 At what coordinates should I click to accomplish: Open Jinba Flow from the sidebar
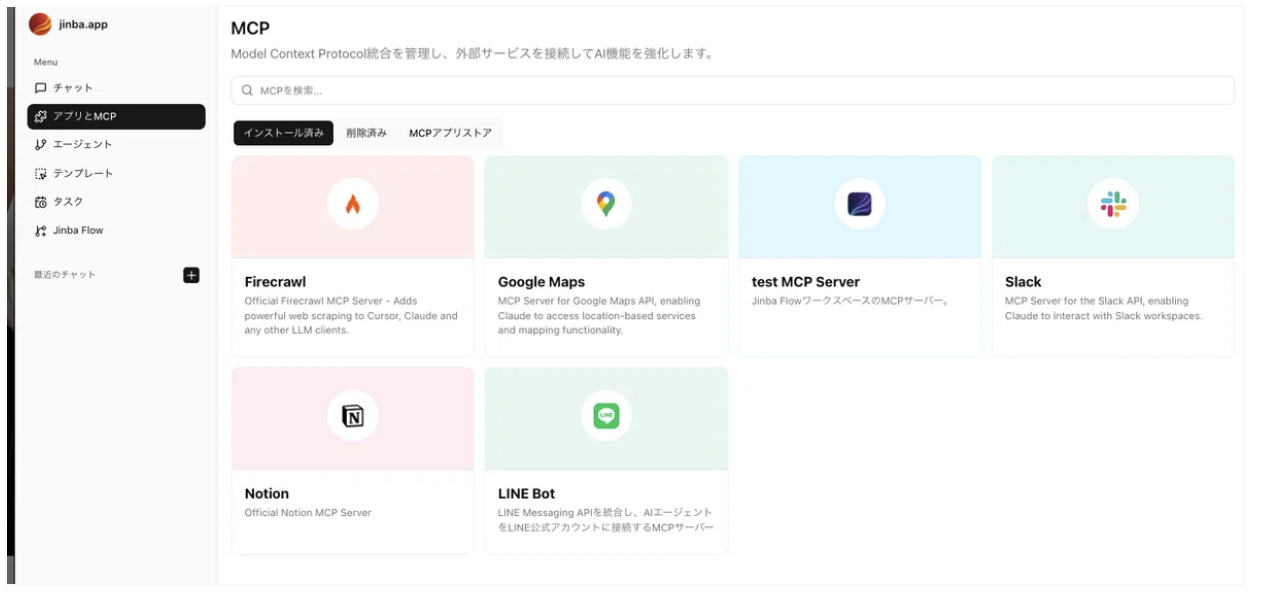coord(116,231)
